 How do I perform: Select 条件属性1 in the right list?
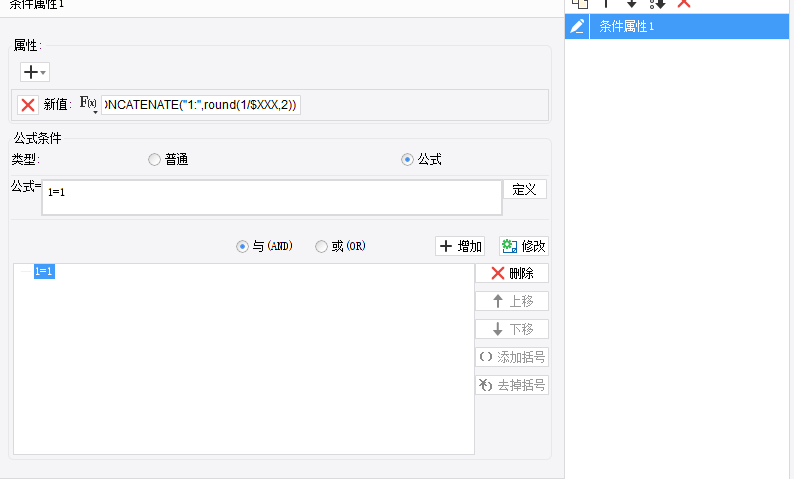point(689,26)
